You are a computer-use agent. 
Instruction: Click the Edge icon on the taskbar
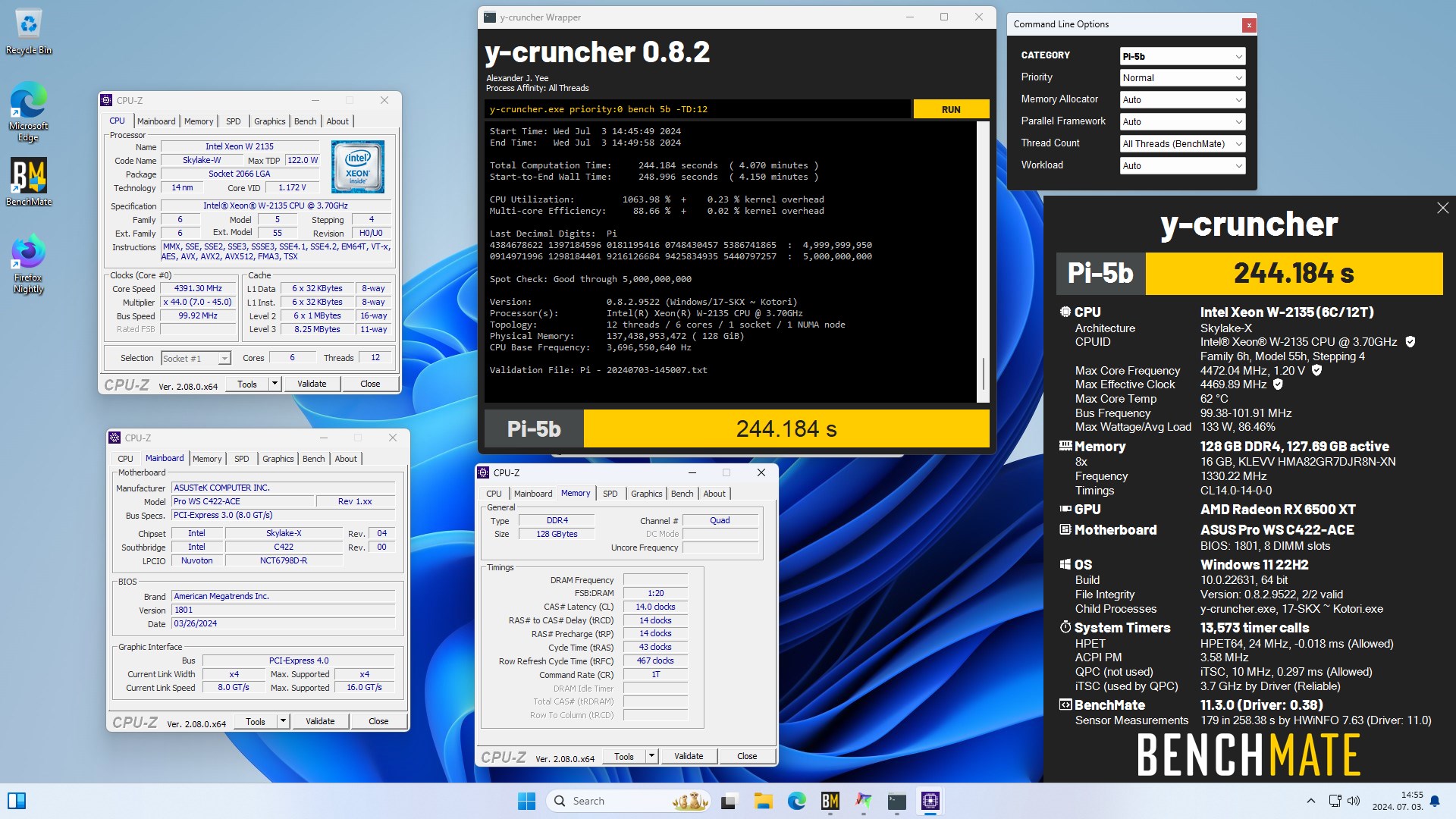796,801
